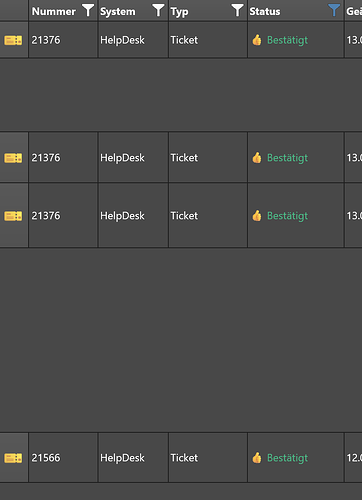This screenshot has width=362, height=500.
Task: Sort by the Status column header
Action: click(265, 11)
